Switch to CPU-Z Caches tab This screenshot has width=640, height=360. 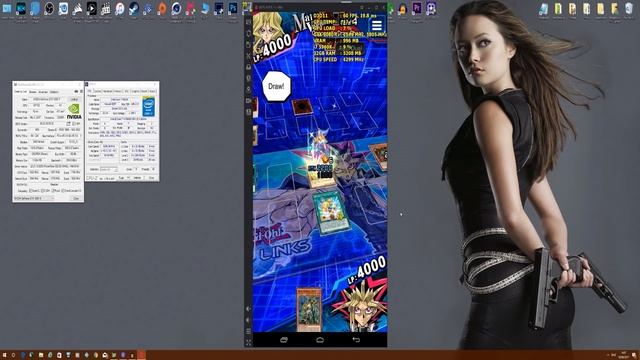coord(97,91)
